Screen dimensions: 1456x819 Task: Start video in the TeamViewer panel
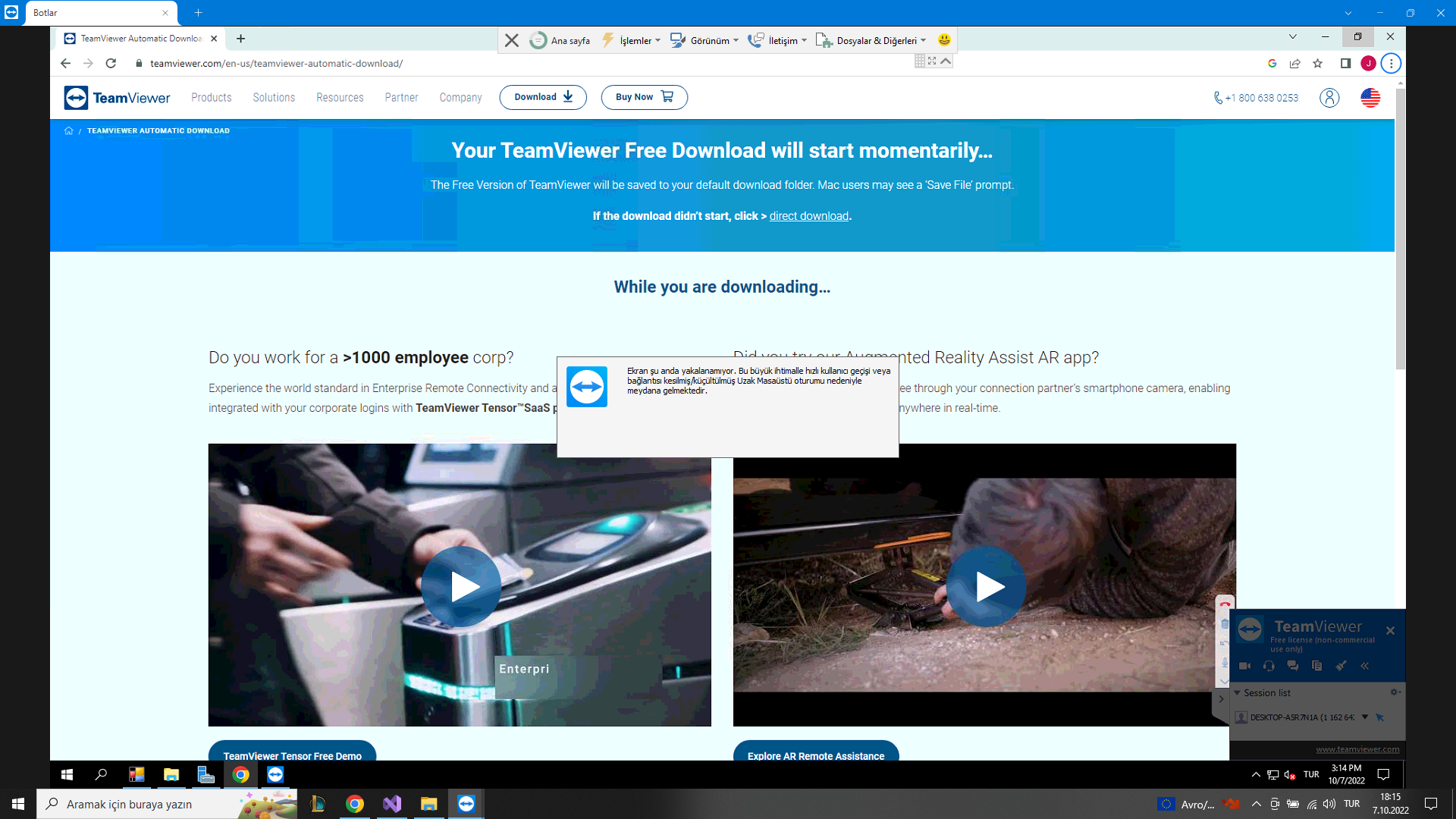1245,666
